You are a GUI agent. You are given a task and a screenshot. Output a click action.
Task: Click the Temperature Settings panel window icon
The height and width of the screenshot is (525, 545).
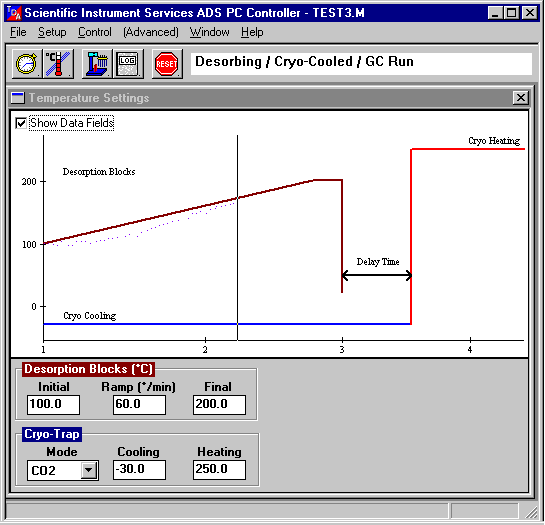click(17, 98)
